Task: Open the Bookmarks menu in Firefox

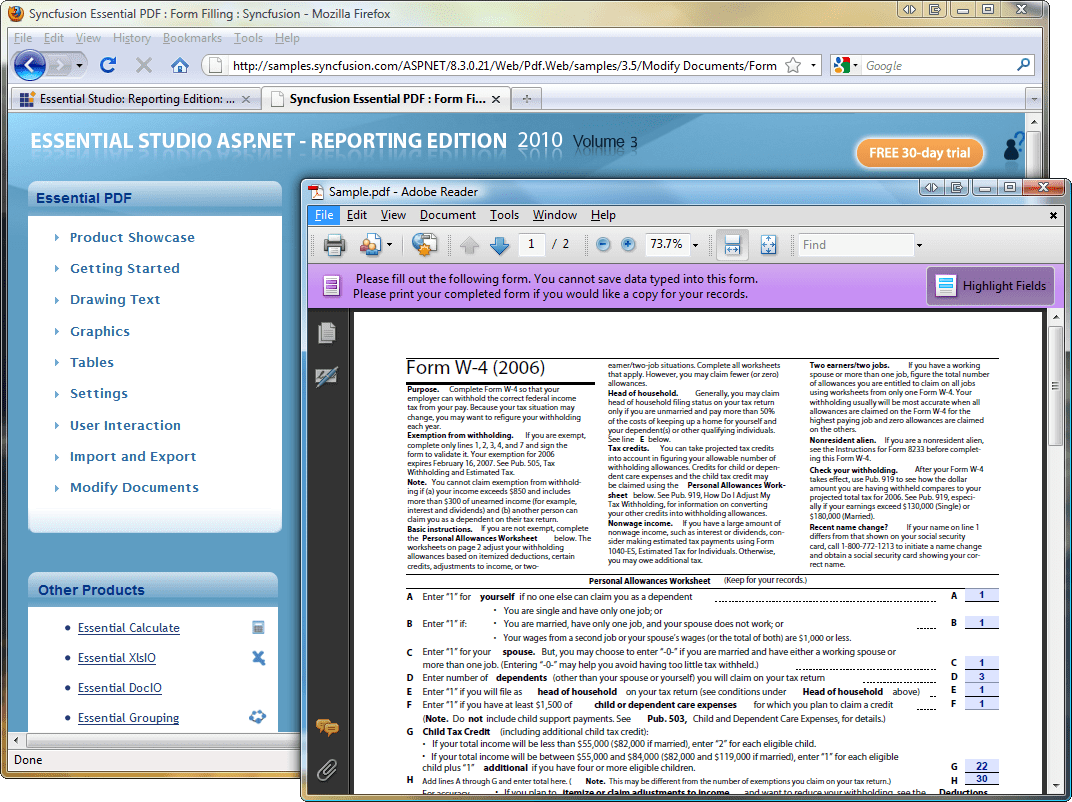Action: [x=192, y=38]
